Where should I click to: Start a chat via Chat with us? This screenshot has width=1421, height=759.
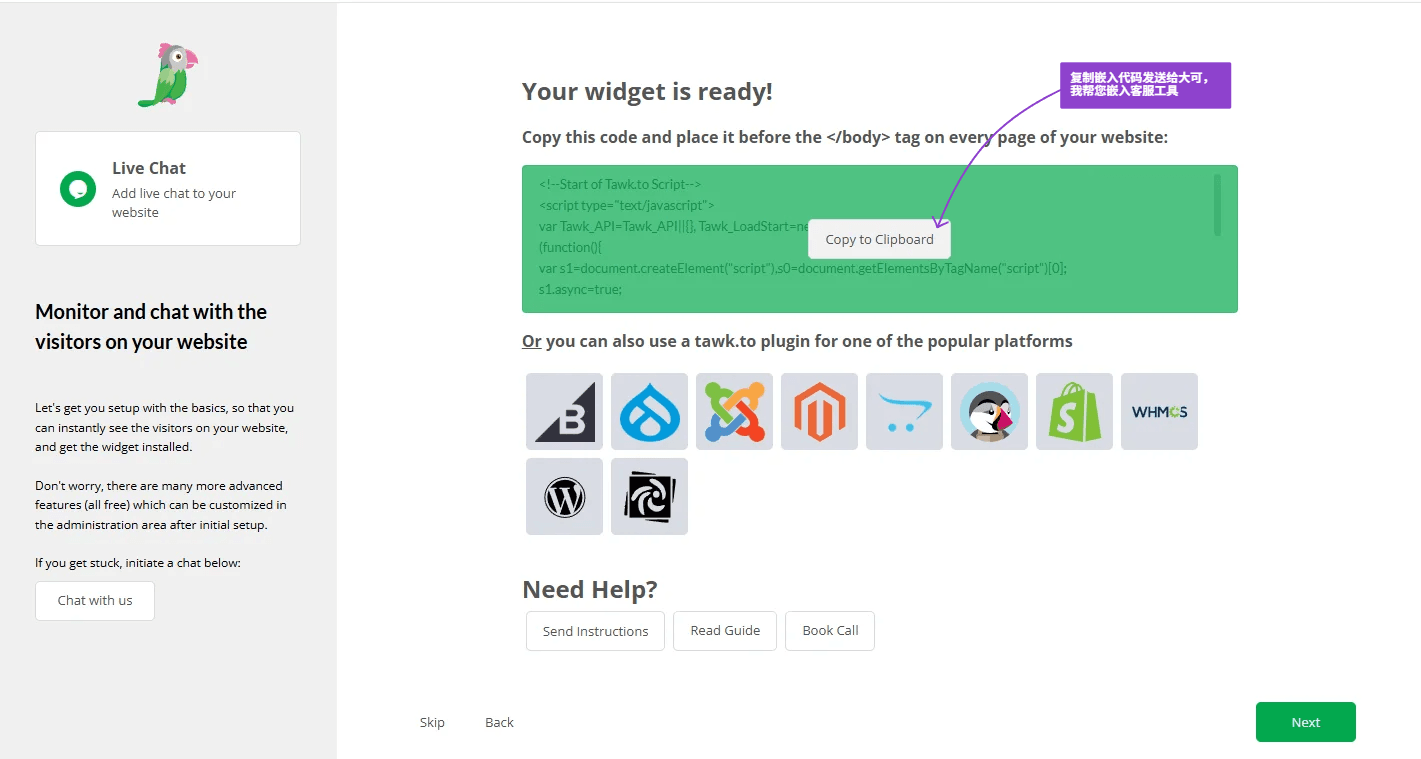pos(95,601)
